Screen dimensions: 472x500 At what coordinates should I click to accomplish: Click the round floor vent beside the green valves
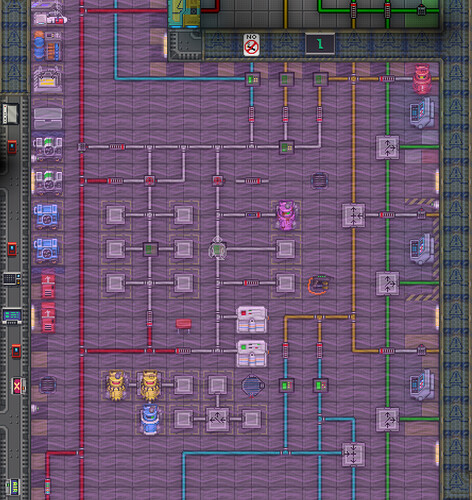point(253,386)
